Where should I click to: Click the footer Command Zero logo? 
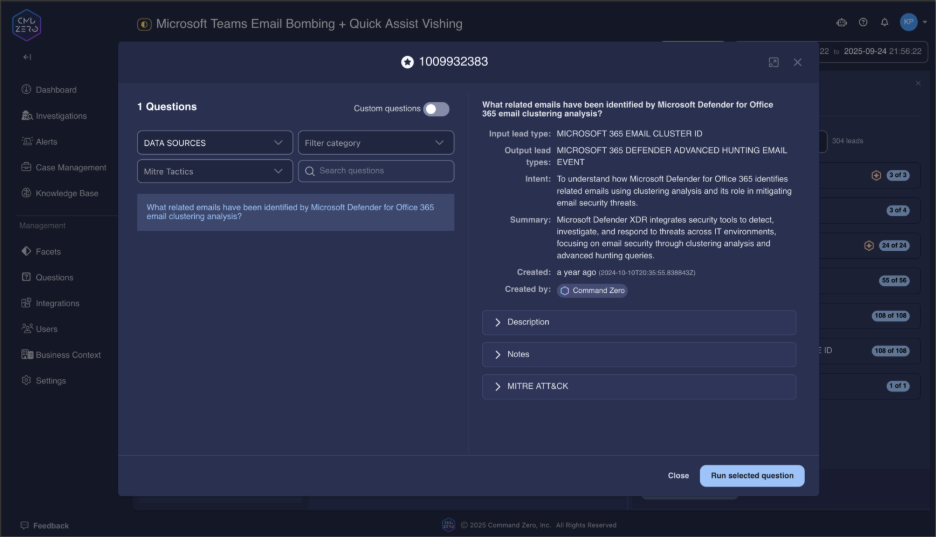pos(448,525)
